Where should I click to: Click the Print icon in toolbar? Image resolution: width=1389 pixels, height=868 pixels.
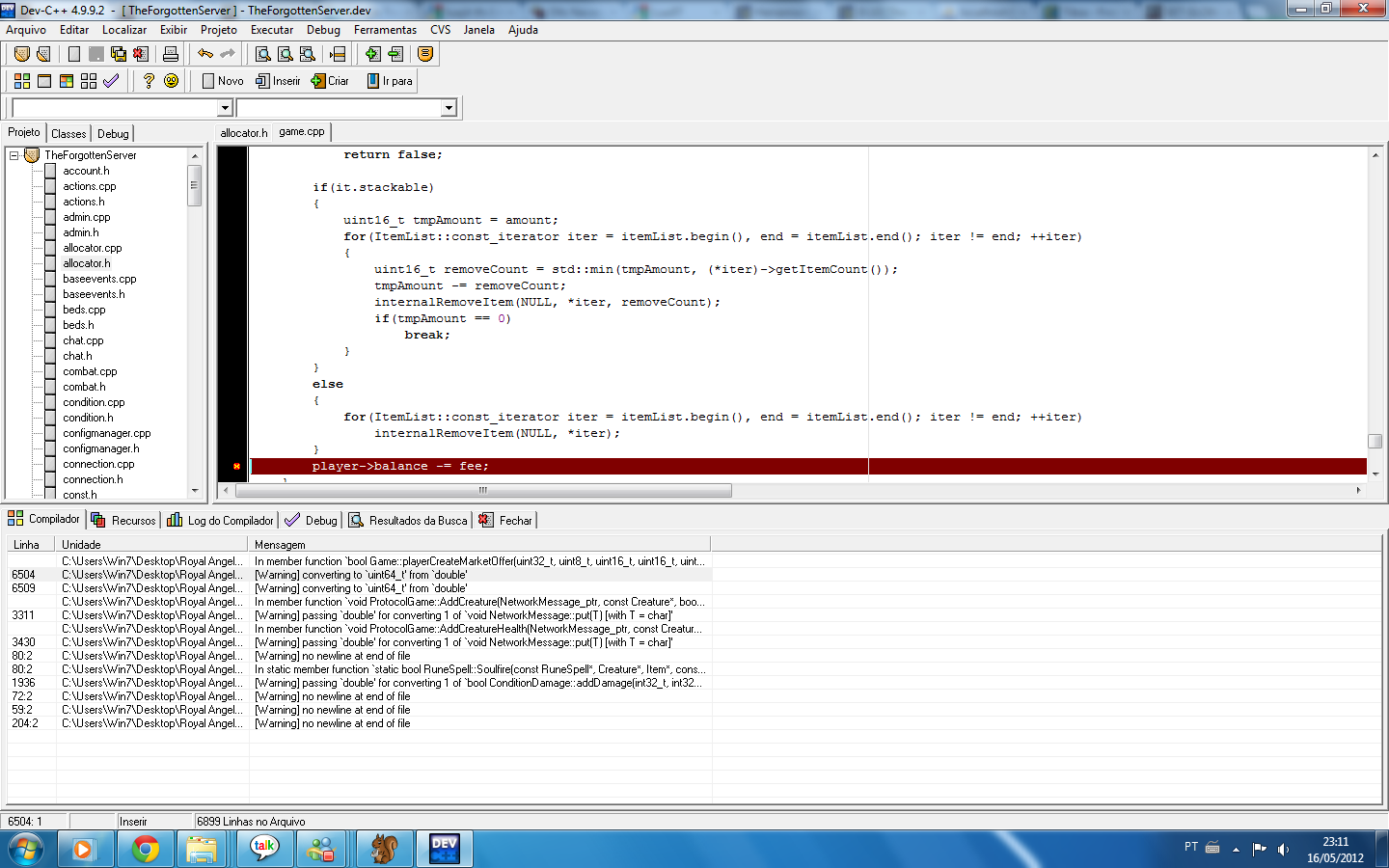(171, 54)
